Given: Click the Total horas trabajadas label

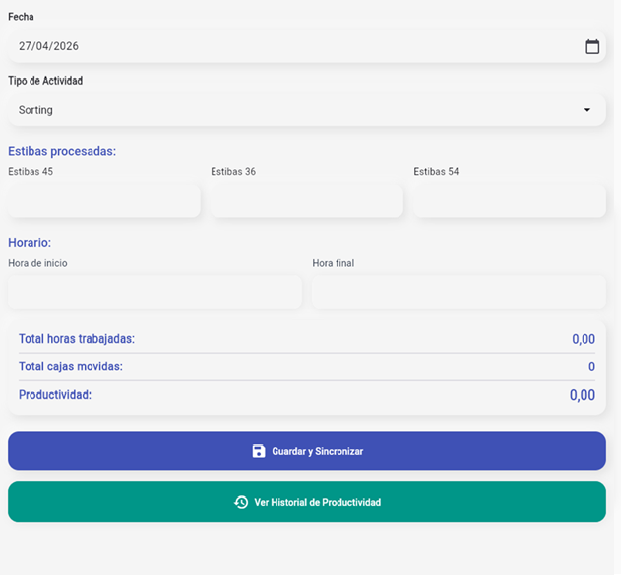Looking at the screenshot, I should pos(77,339).
